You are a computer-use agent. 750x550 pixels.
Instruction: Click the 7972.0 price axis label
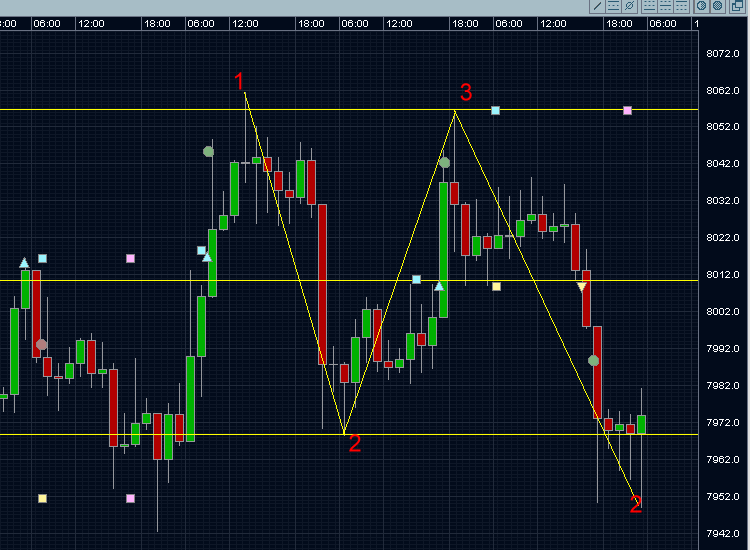click(x=723, y=422)
